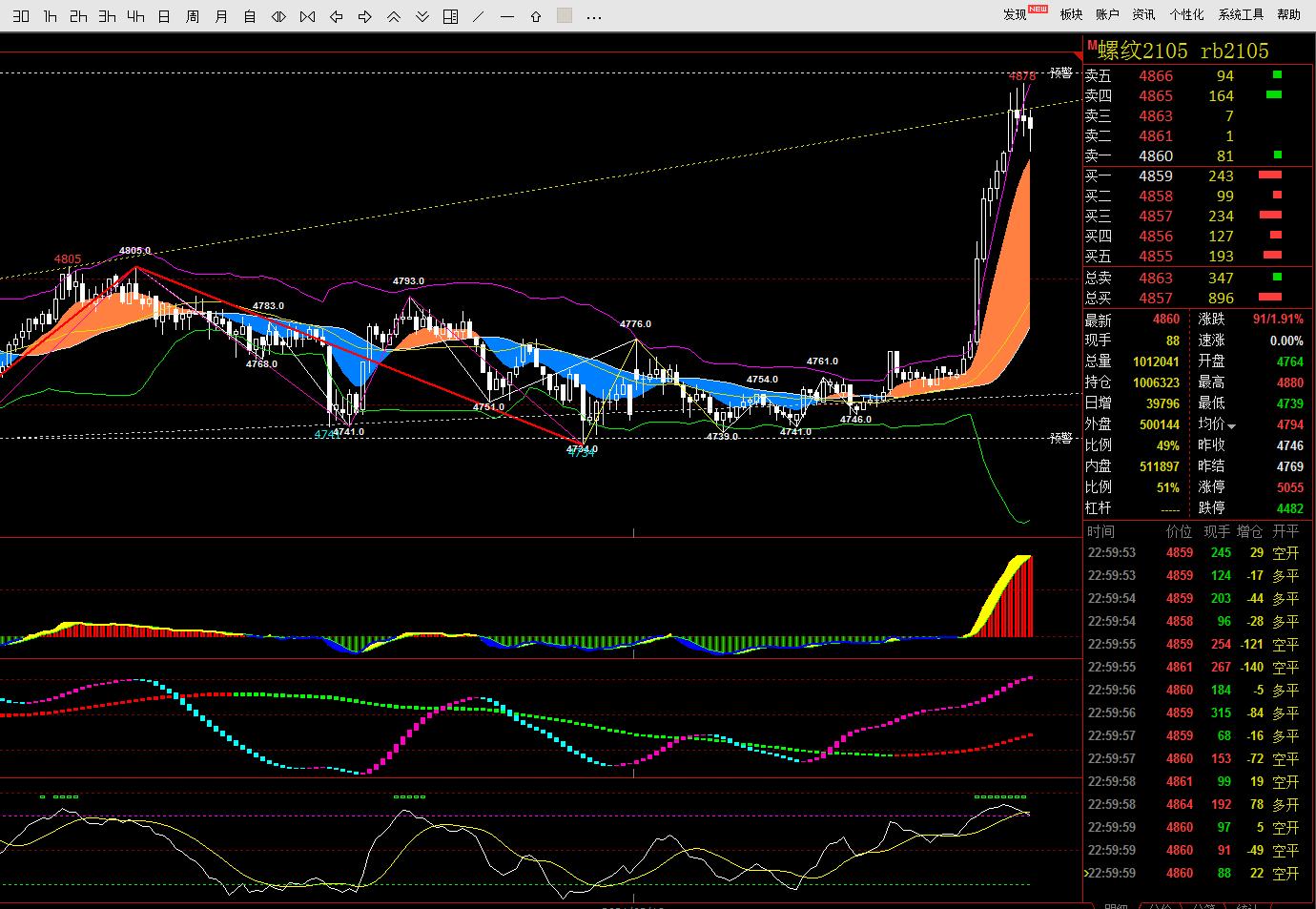Click the double up chevron icon

tap(393, 16)
